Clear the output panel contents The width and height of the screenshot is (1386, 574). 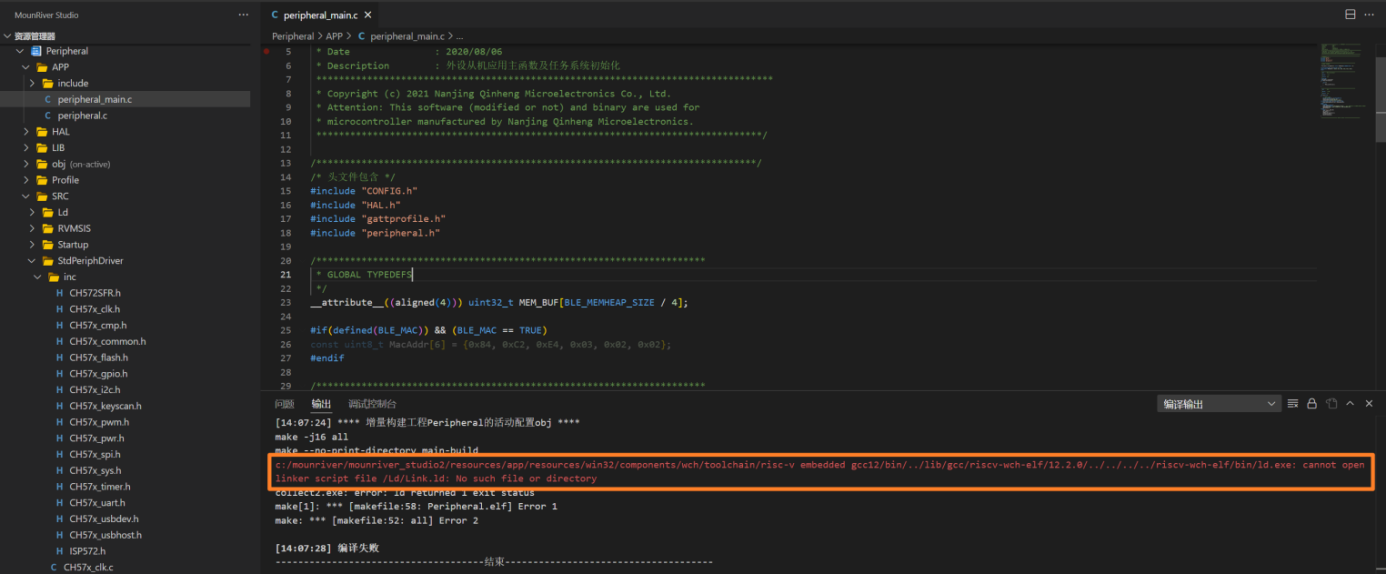pos(1293,403)
